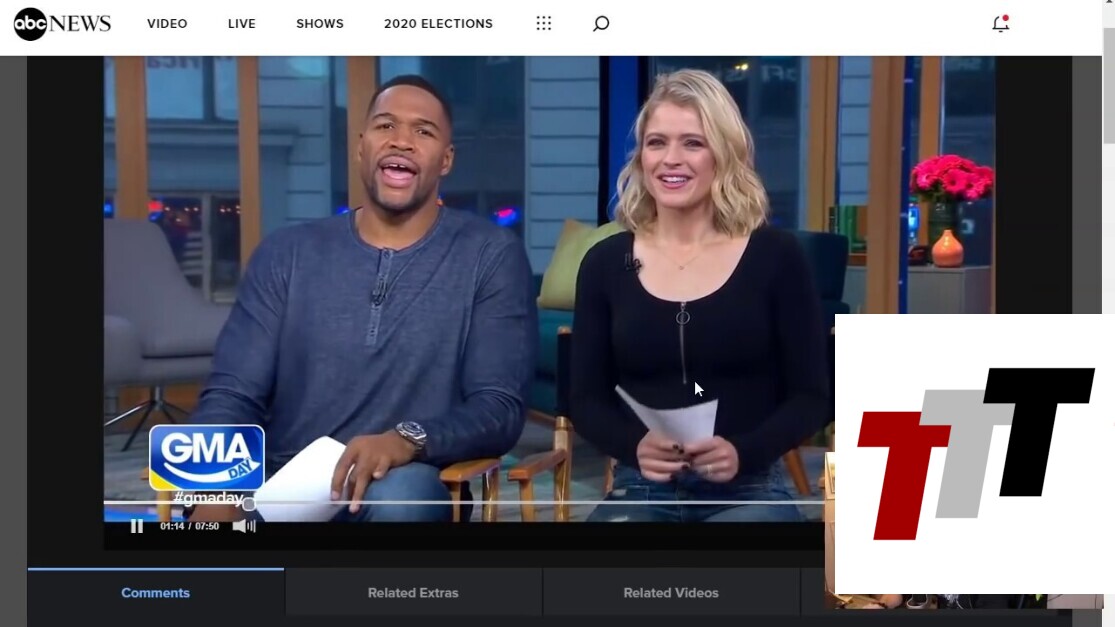Mute the video with the speaker icon
Image resolution: width=1115 pixels, height=627 pixels.
point(243,526)
